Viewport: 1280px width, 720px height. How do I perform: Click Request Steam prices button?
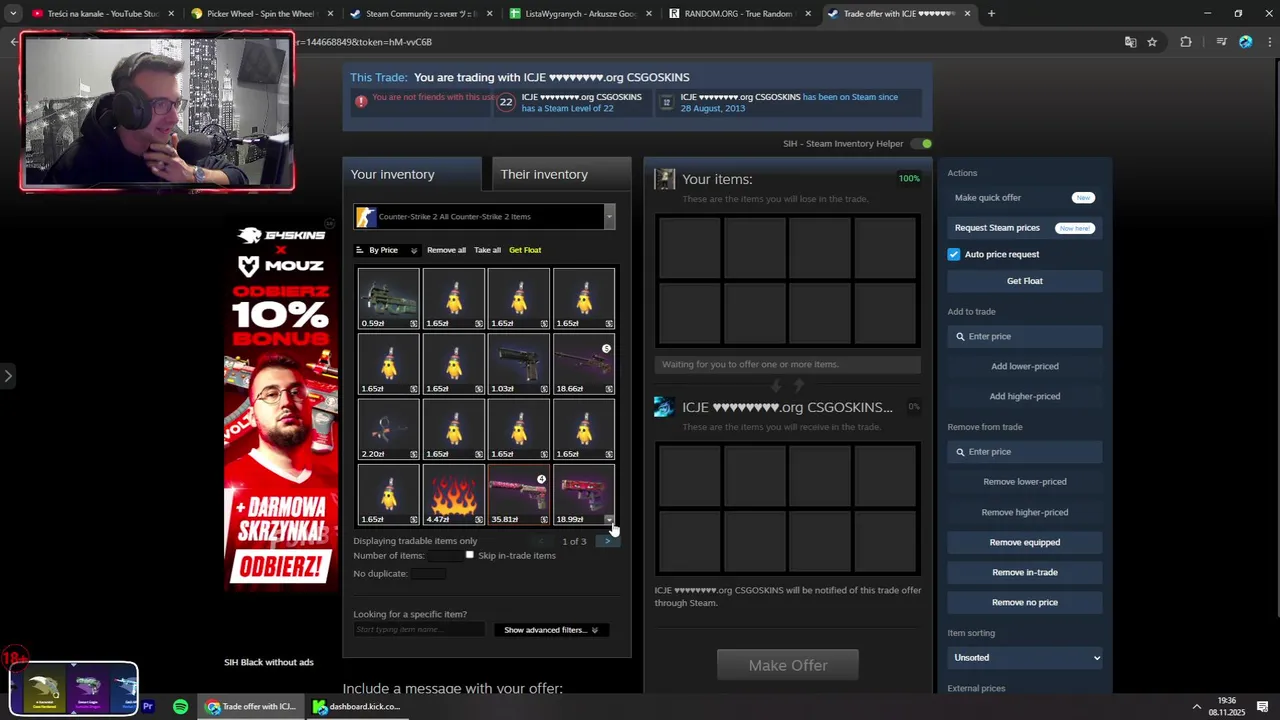[x=1025, y=228]
